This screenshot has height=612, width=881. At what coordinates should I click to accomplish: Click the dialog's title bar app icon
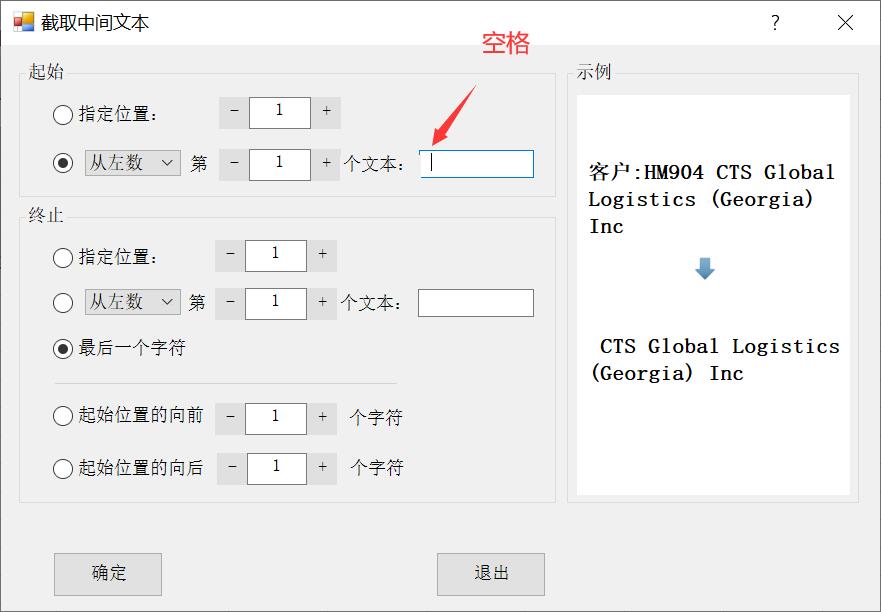click(24, 22)
